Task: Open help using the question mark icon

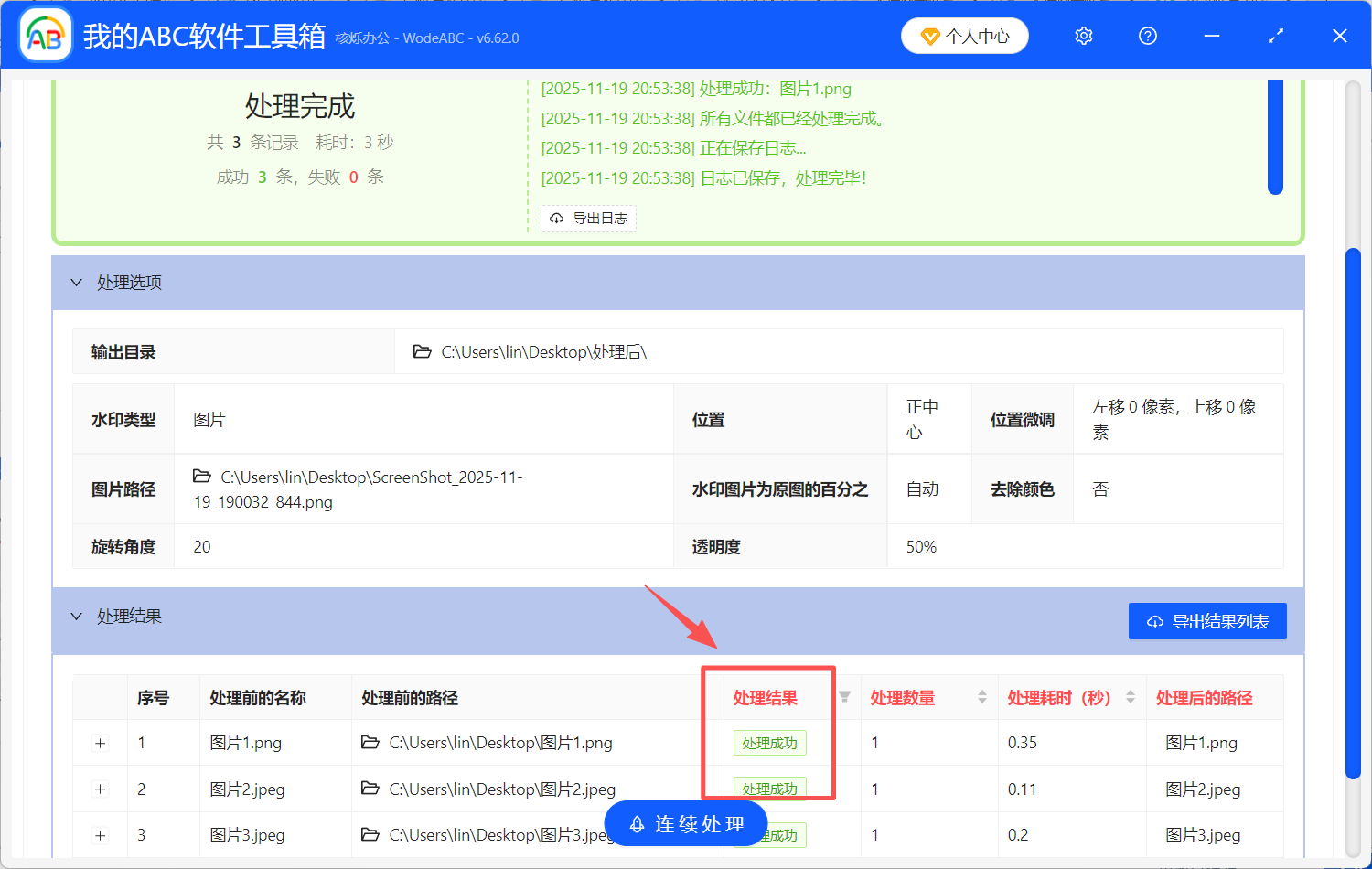Action: [1147, 35]
